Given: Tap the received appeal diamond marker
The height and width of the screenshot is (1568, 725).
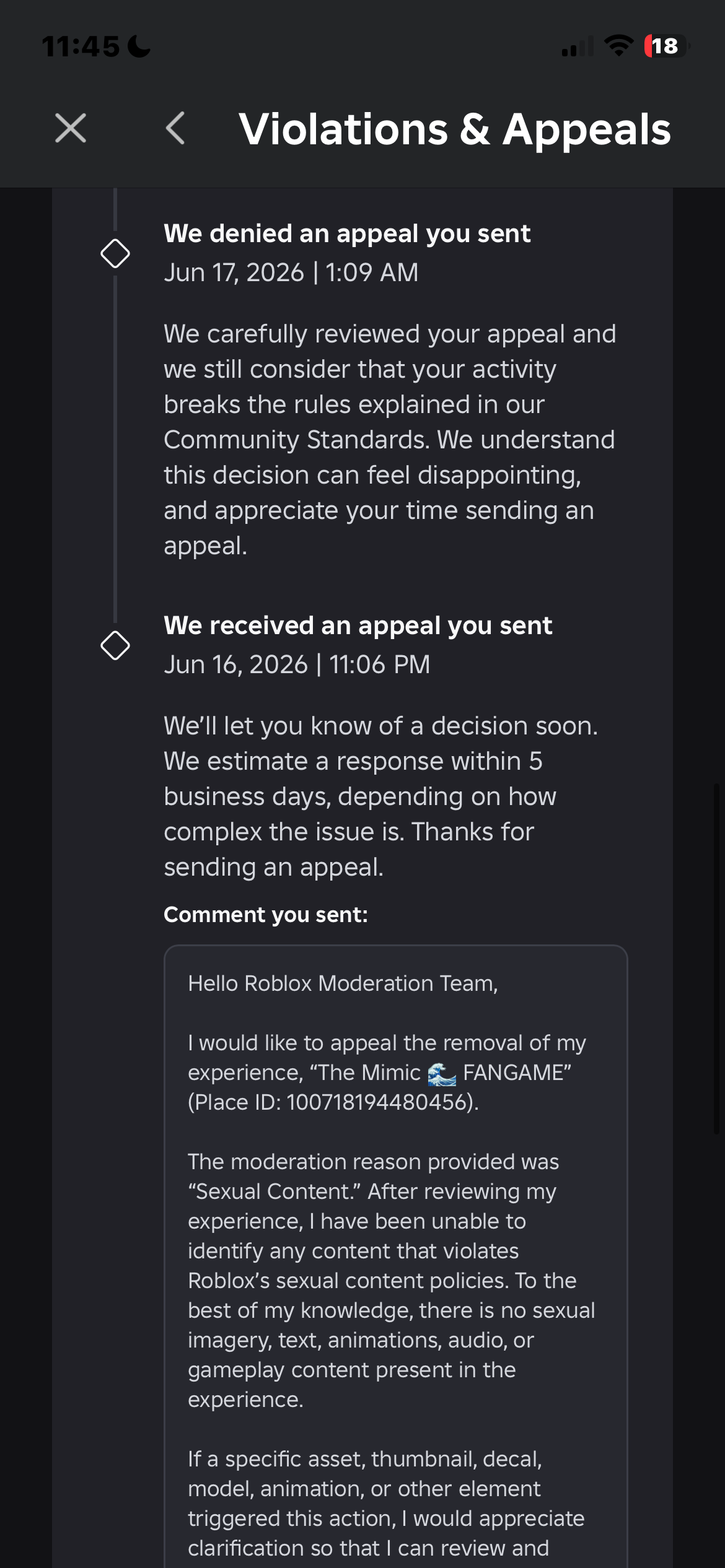Looking at the screenshot, I should pyautogui.click(x=115, y=646).
